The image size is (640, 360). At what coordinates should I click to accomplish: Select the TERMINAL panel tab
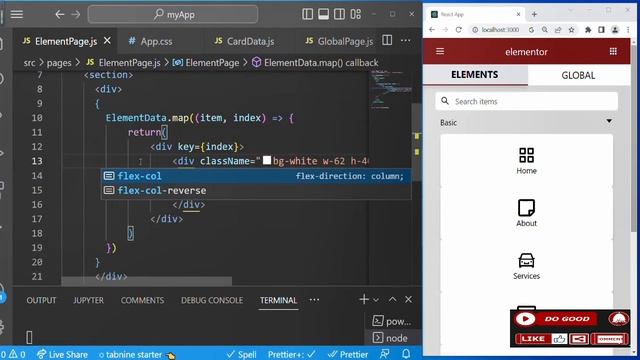tap(279, 300)
